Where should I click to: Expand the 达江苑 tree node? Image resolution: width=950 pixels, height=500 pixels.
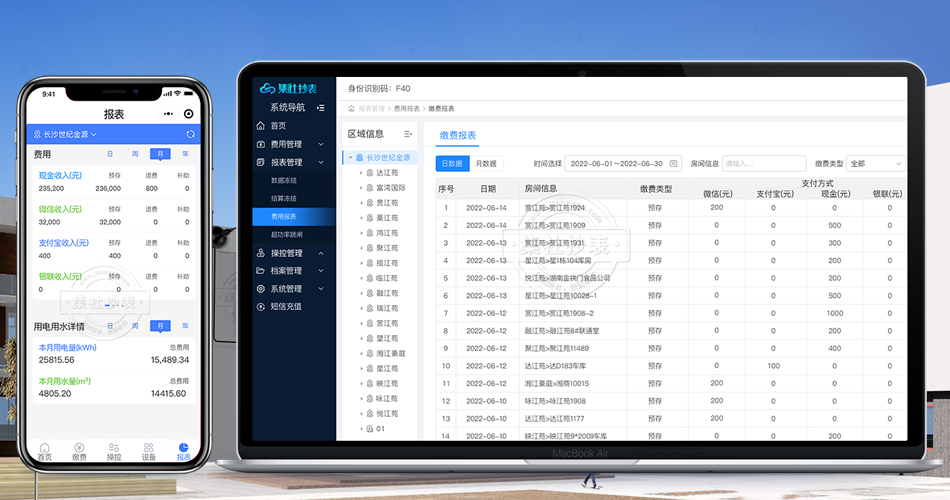tap(361, 173)
